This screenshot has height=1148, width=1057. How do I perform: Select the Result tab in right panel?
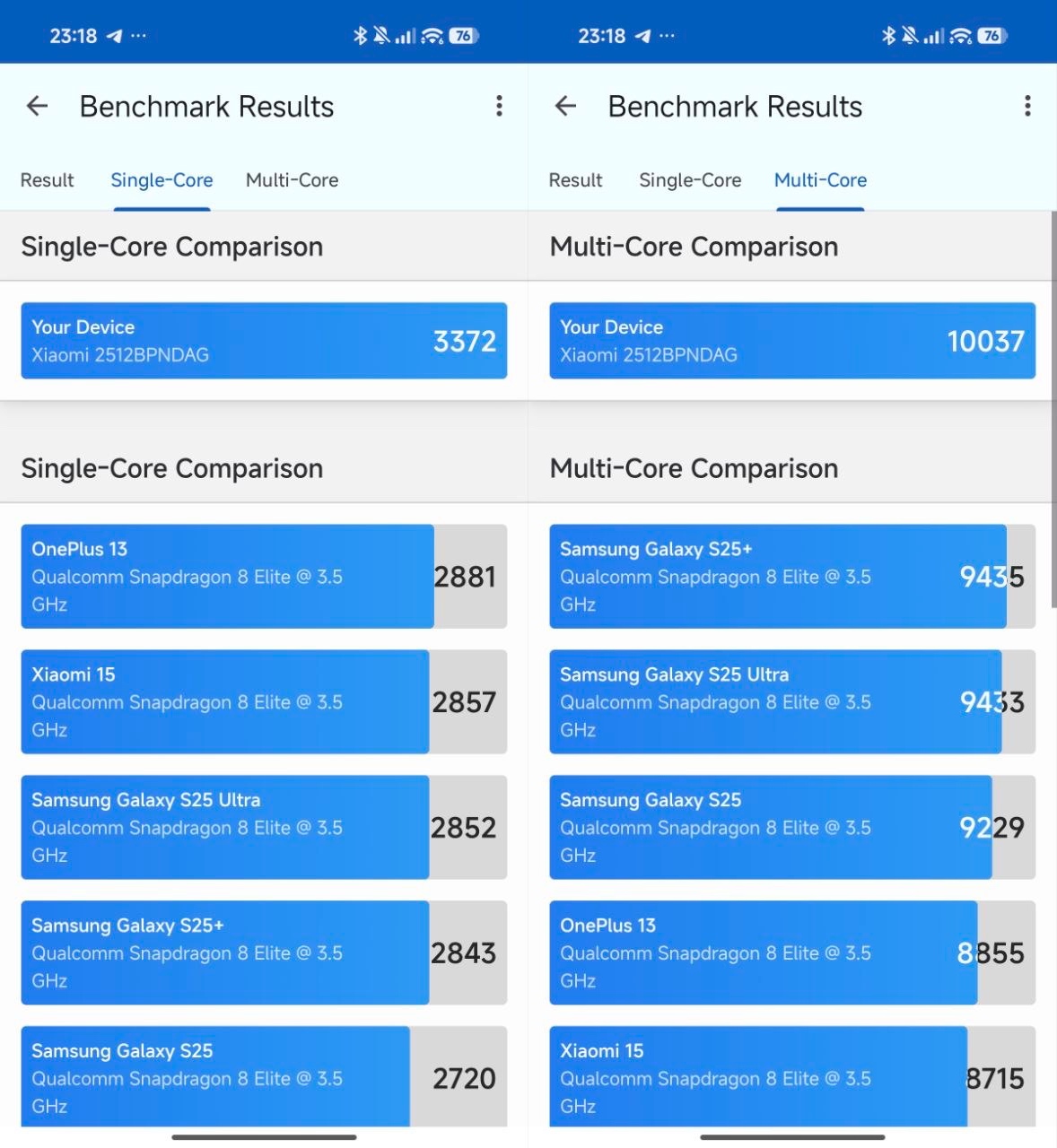click(575, 180)
